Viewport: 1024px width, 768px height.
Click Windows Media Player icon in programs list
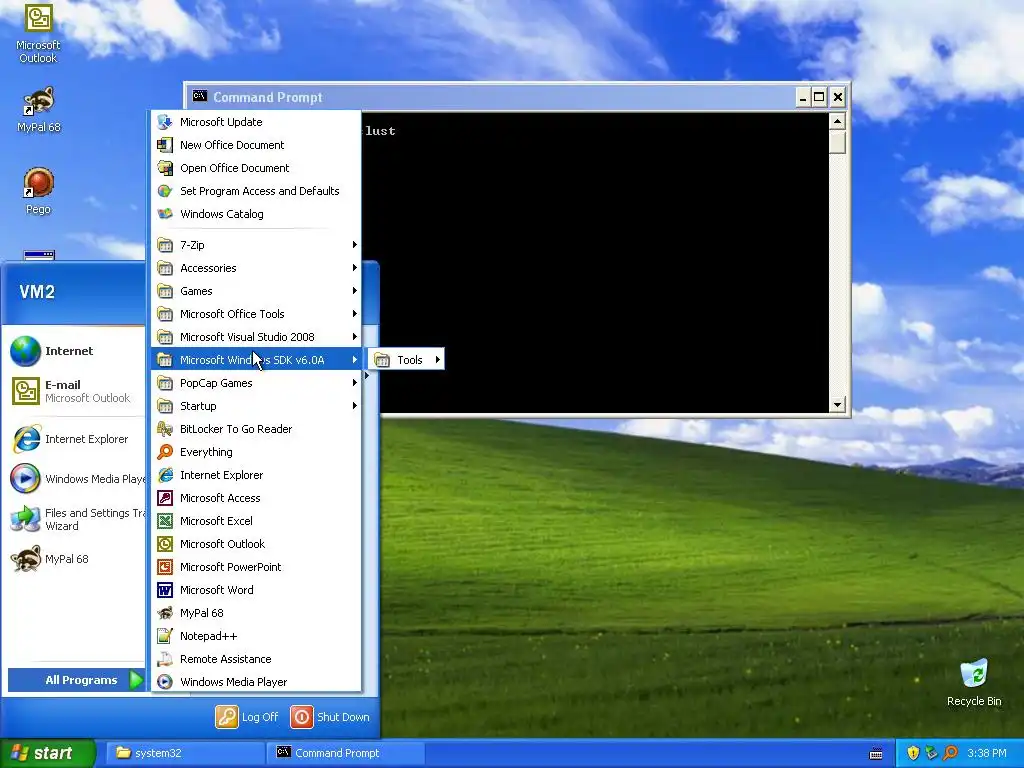[x=165, y=682]
